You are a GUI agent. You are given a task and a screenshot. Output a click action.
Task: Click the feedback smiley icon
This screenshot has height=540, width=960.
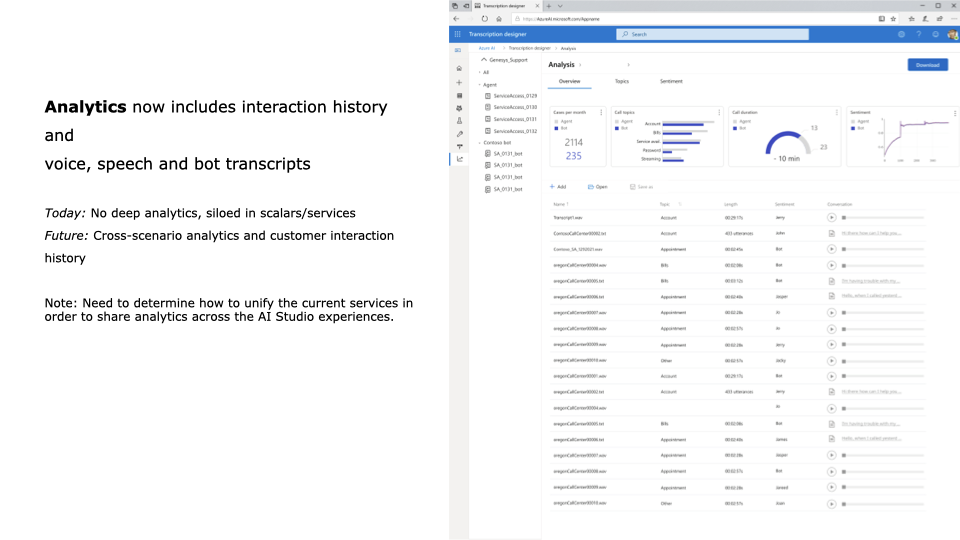(x=936, y=34)
